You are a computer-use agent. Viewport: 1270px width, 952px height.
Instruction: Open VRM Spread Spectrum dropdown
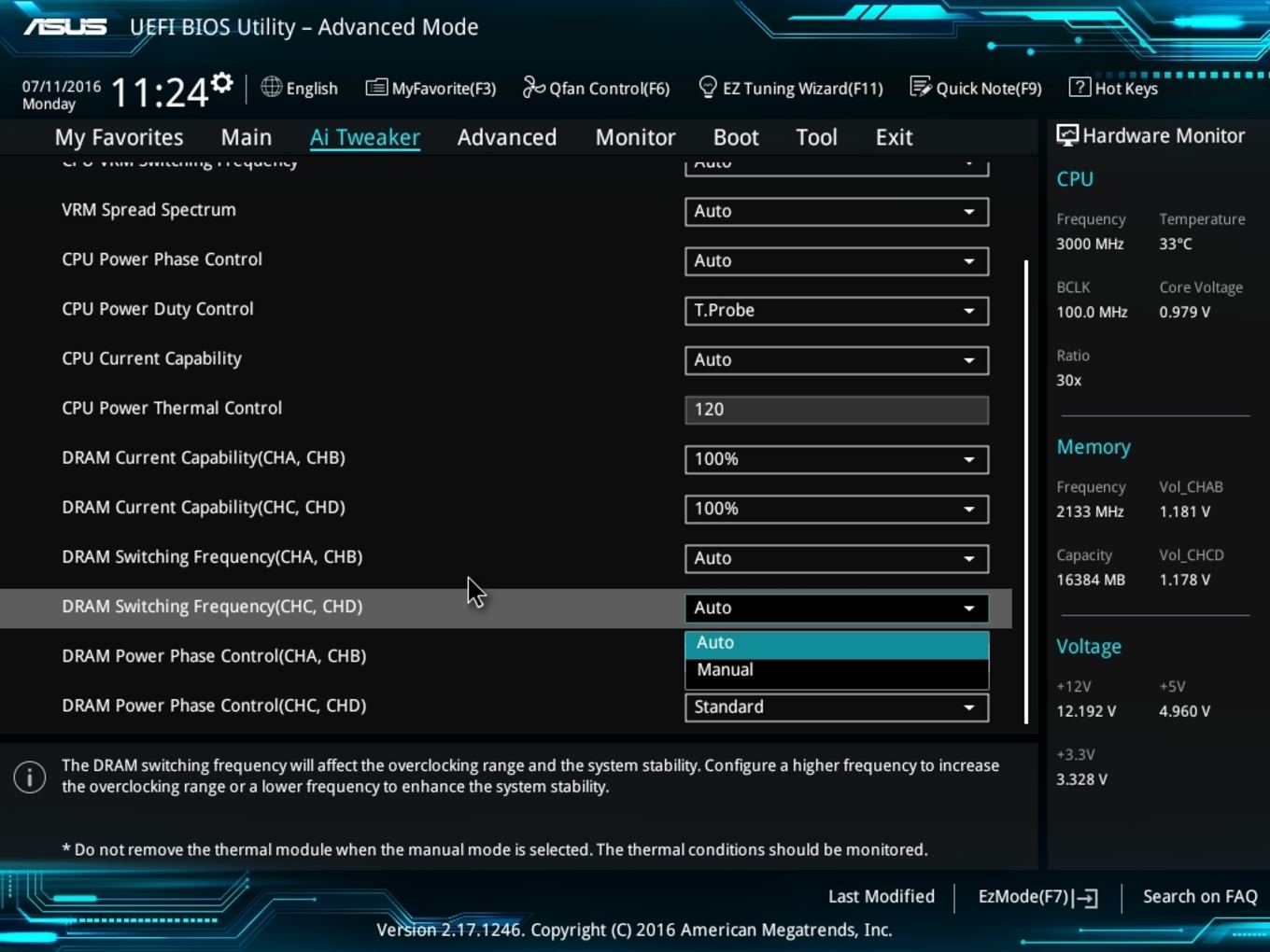[837, 211]
